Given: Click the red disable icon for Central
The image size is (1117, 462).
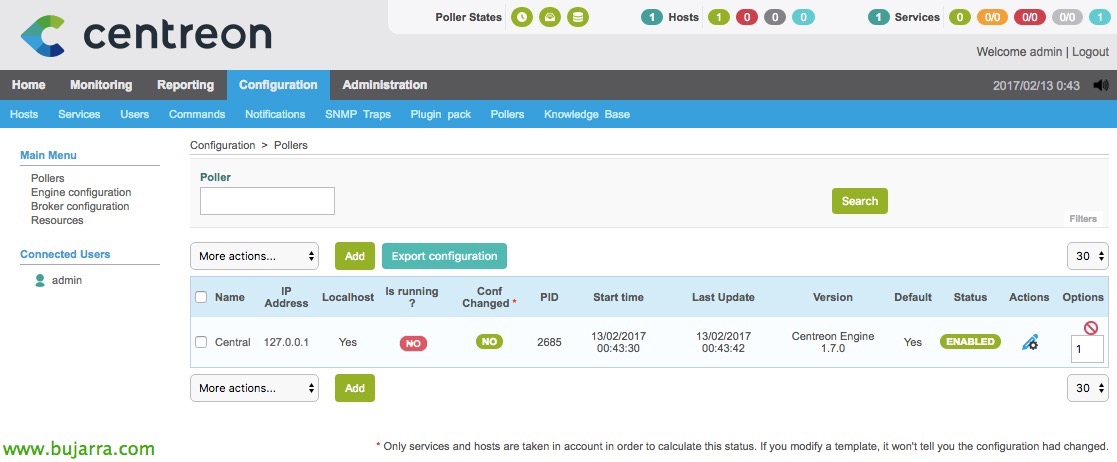Looking at the screenshot, I should click(1091, 327).
